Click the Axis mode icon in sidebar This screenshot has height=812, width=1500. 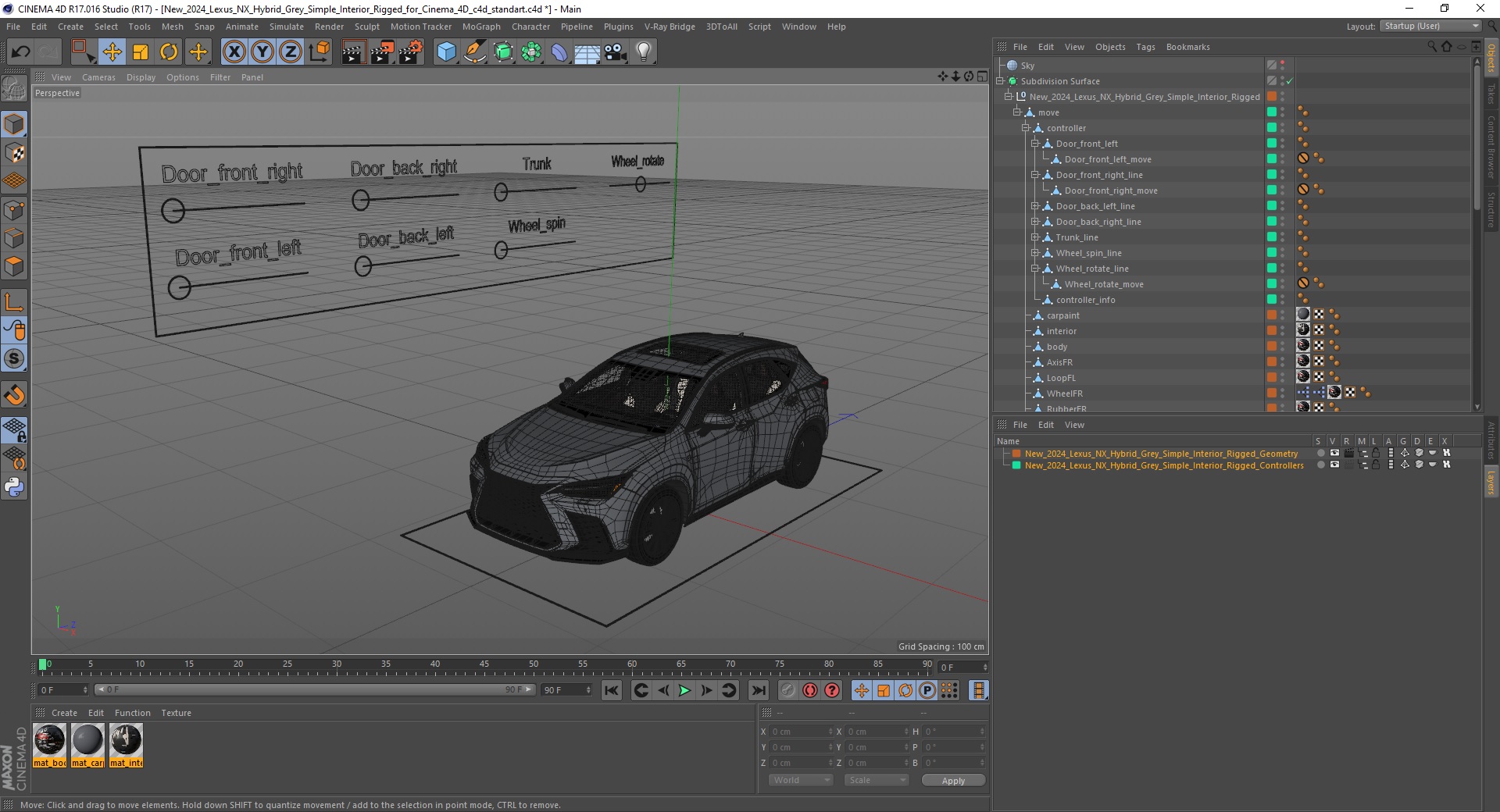point(14,302)
